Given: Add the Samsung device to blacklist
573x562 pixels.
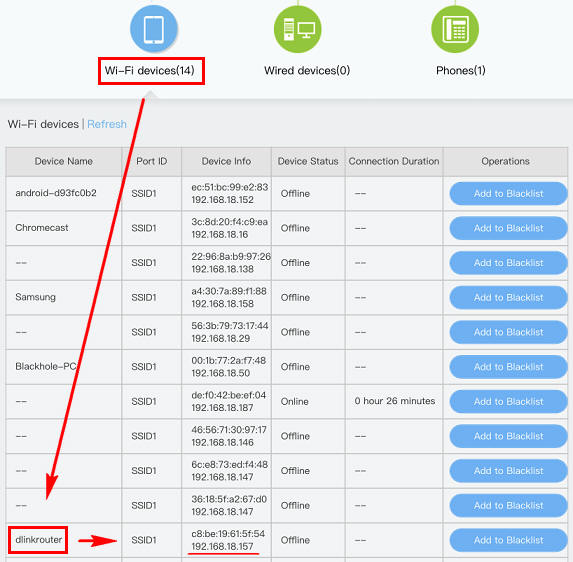Looking at the screenshot, I should (x=508, y=297).
